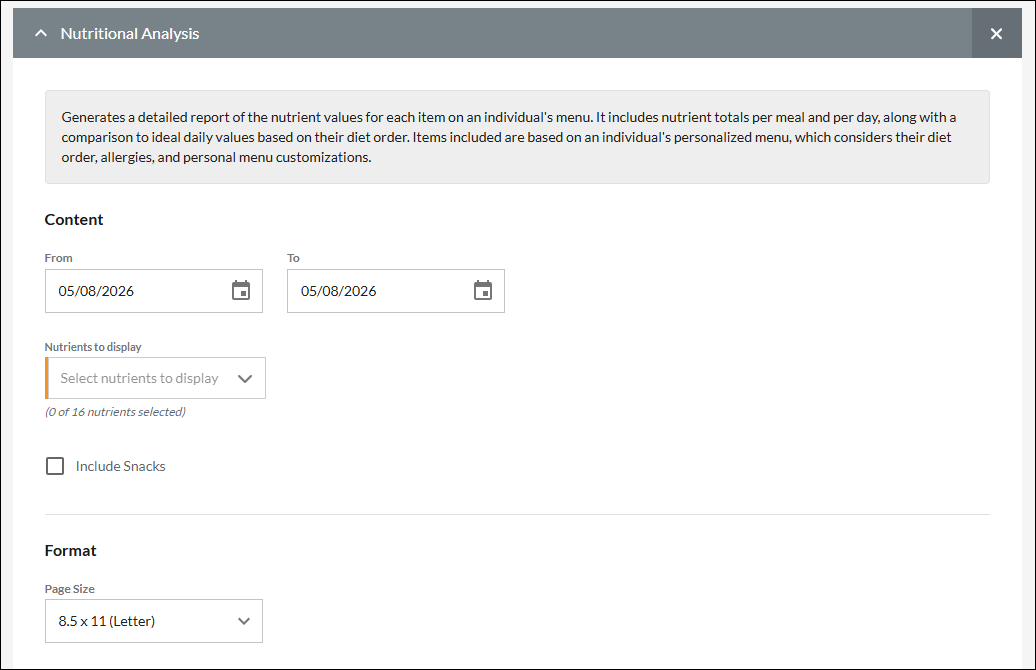Viewport: 1036px width, 670px height.
Task: Click the Page Size chevron arrow
Action: click(244, 621)
